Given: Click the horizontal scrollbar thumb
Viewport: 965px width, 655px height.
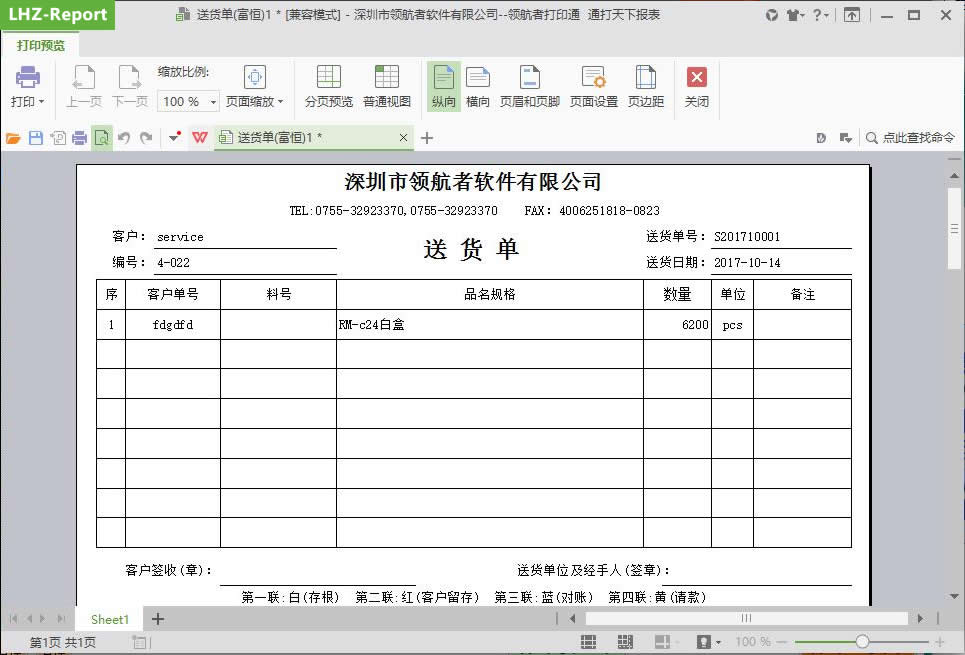Looking at the screenshot, I should tap(747, 618).
